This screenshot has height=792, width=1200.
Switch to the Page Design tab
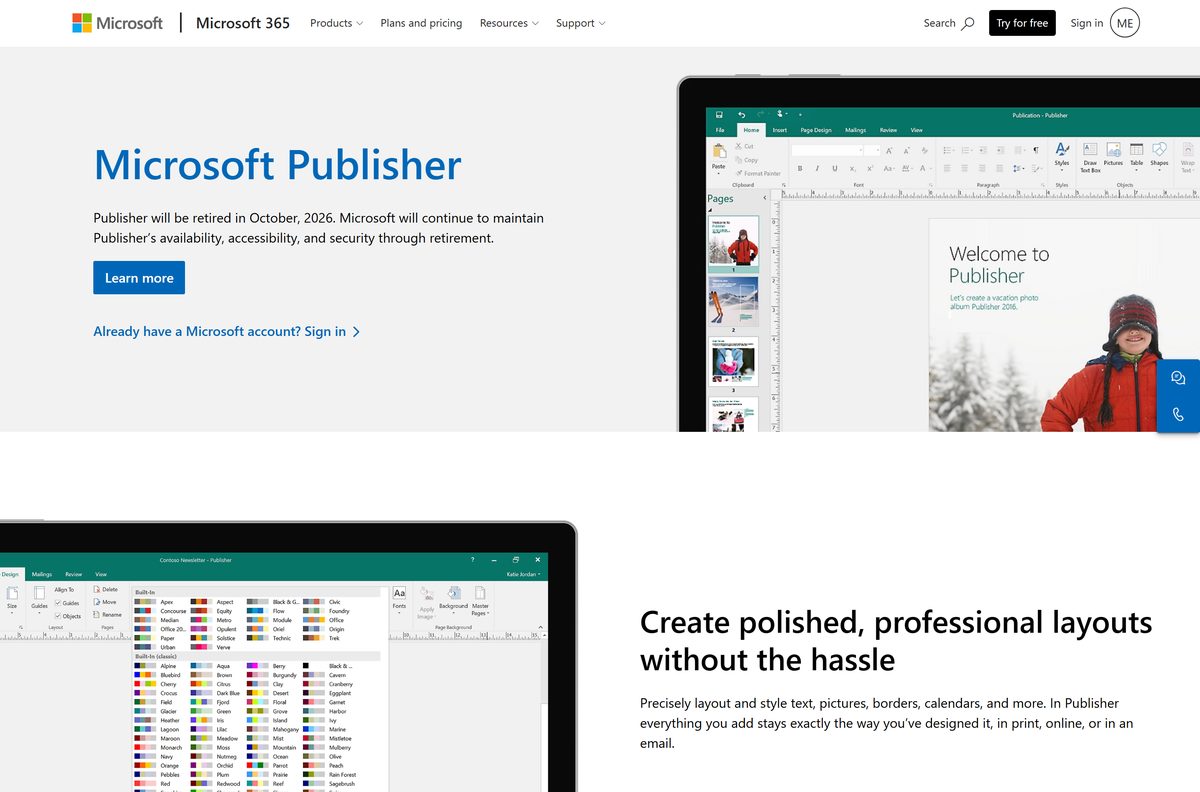click(816, 130)
